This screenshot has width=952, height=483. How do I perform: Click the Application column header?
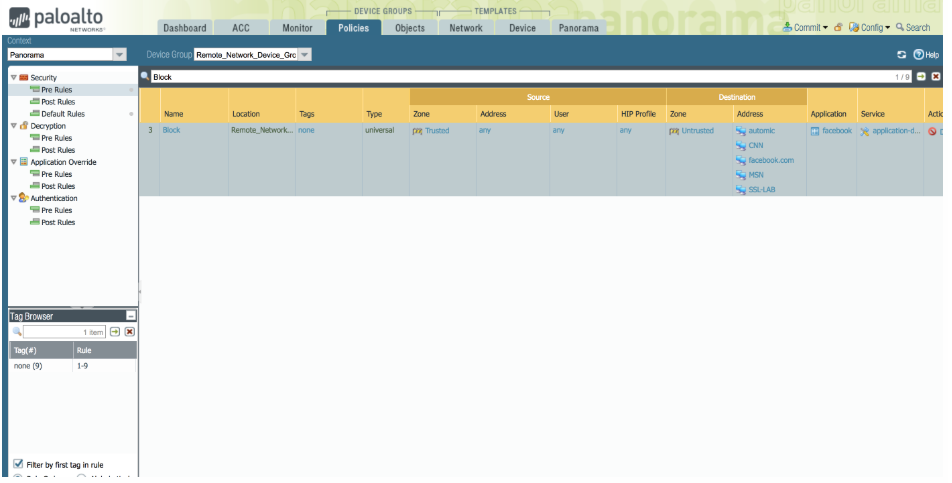828,113
